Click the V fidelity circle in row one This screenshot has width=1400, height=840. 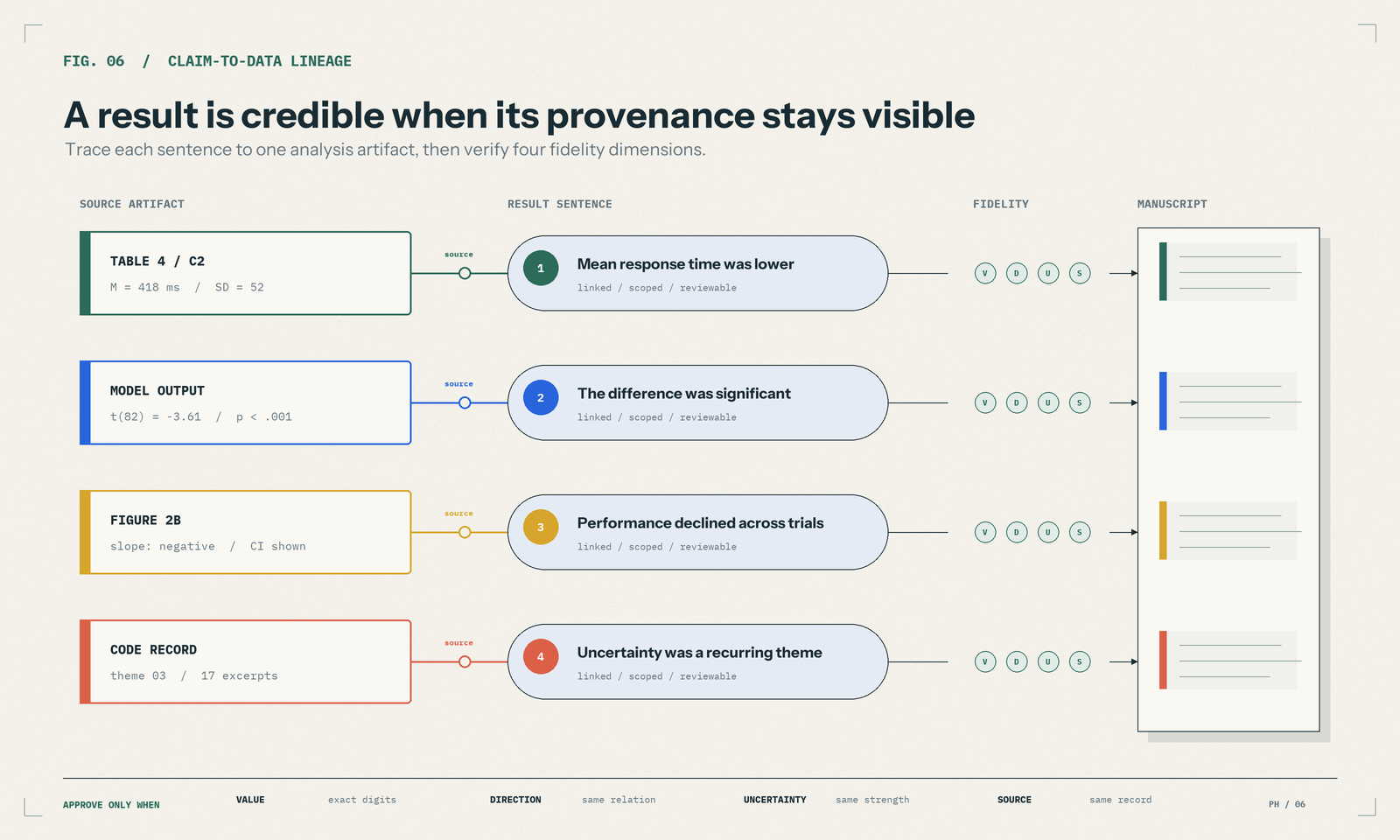click(x=985, y=273)
